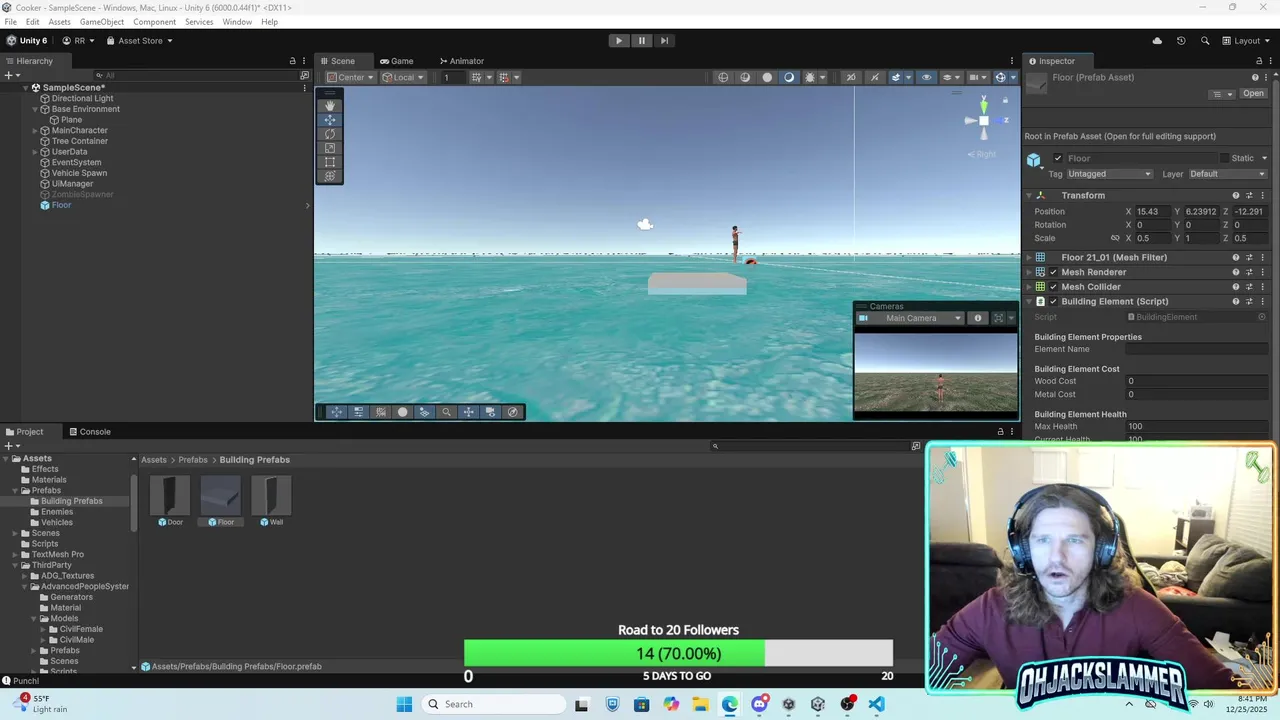Viewport: 1280px width, 720px height.
Task: Select the Door prefab thumbnail
Action: (169, 495)
